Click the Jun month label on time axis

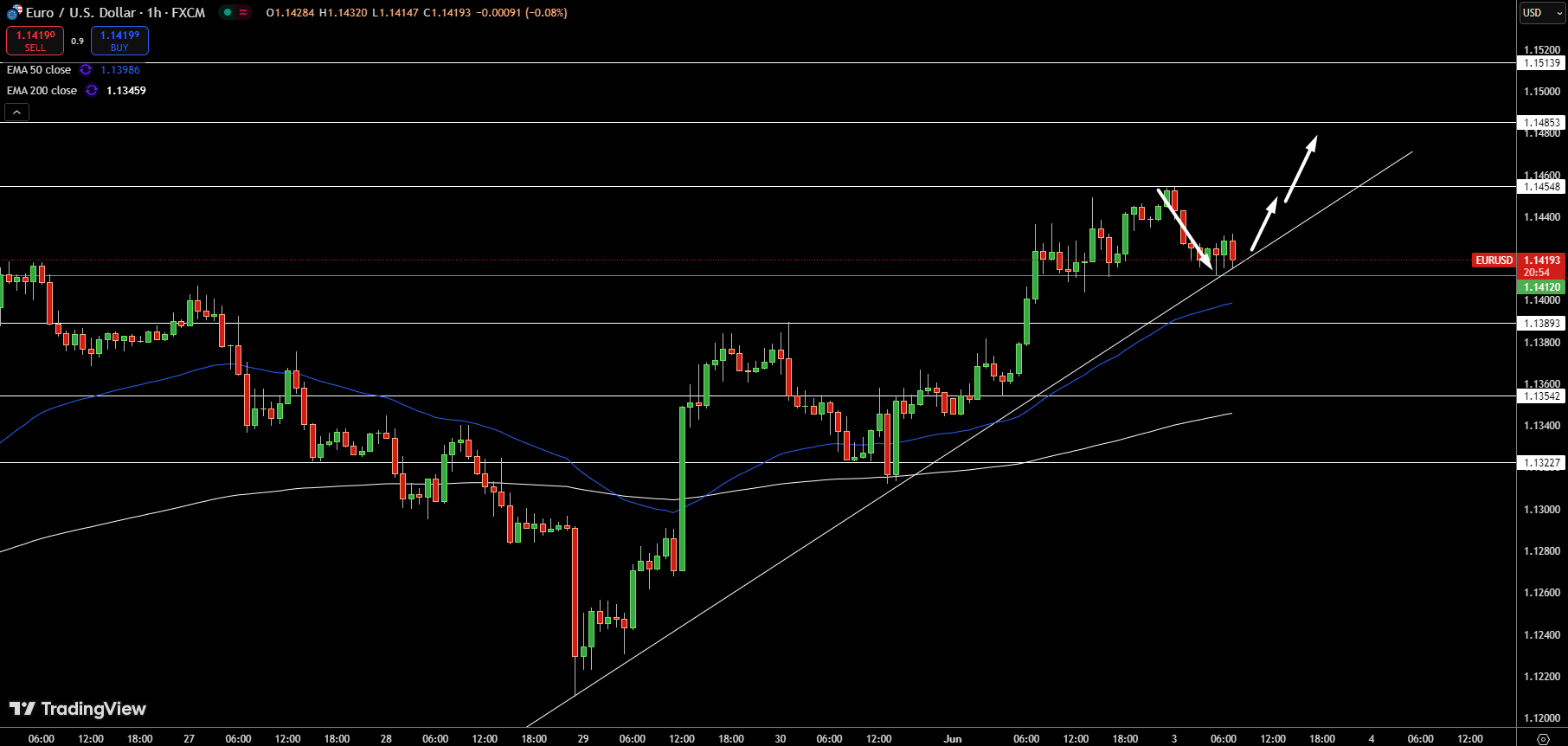coord(953,738)
